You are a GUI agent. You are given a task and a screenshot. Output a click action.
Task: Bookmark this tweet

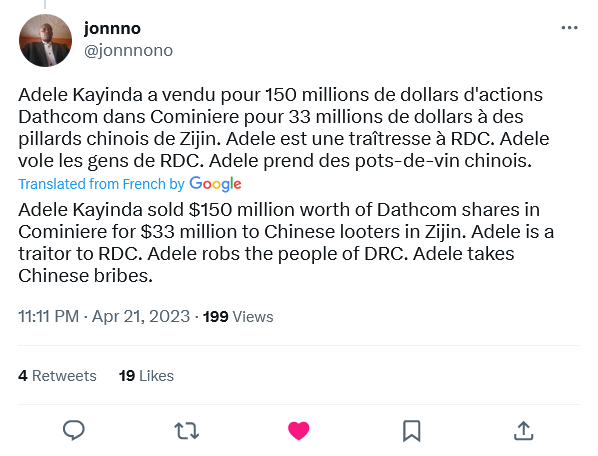coord(412,431)
